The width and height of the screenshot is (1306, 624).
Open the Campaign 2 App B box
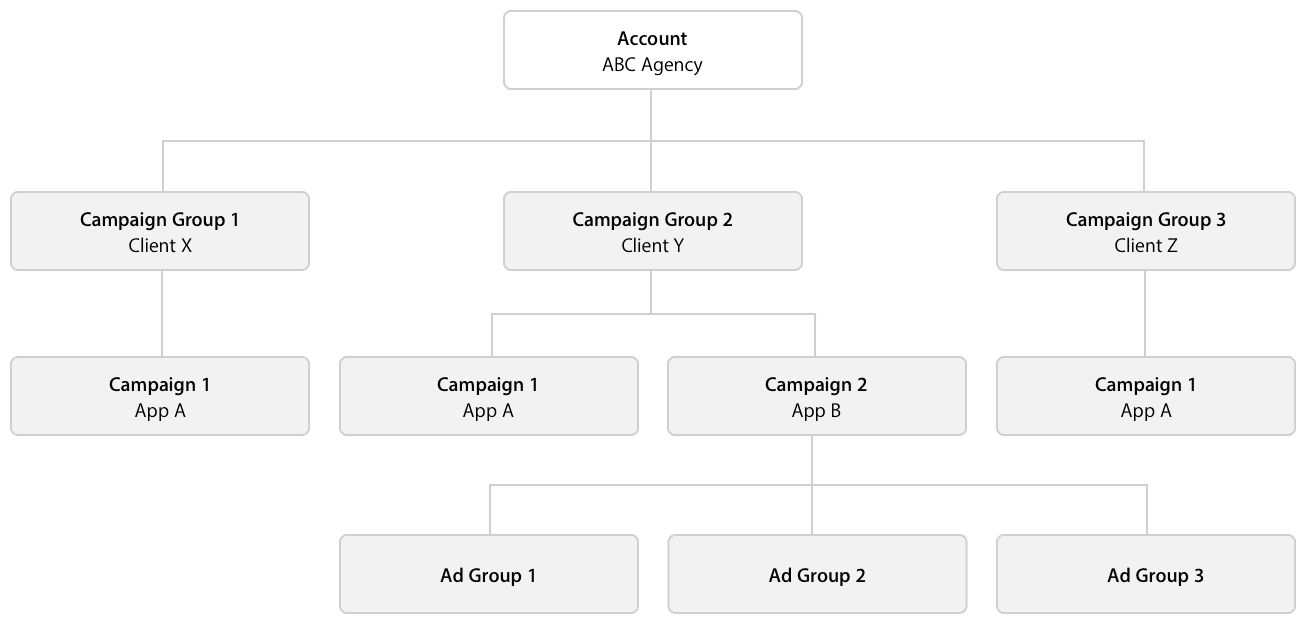tap(816, 396)
